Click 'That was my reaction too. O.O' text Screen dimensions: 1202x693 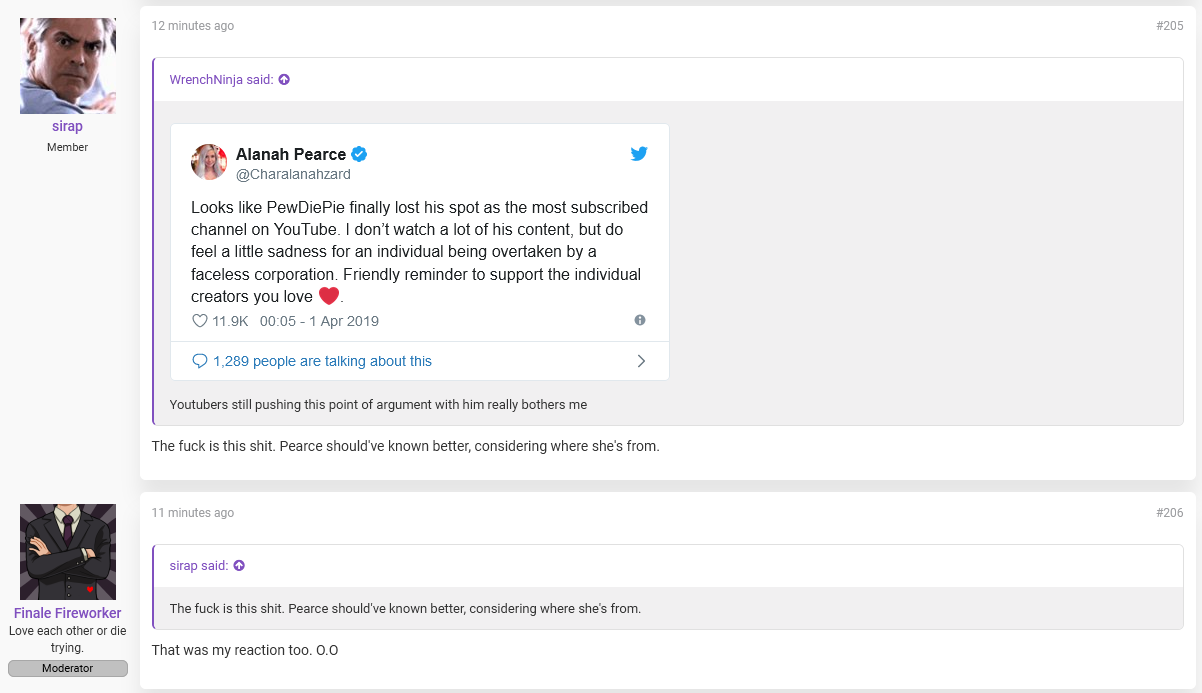click(245, 650)
